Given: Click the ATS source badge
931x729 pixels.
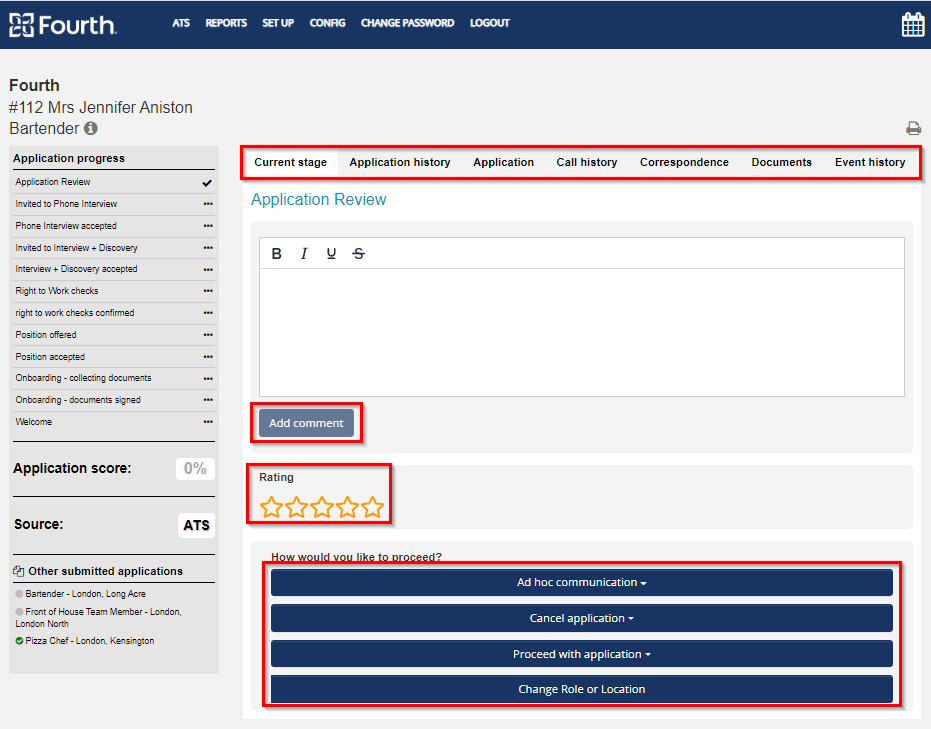Looking at the screenshot, I should (x=196, y=525).
